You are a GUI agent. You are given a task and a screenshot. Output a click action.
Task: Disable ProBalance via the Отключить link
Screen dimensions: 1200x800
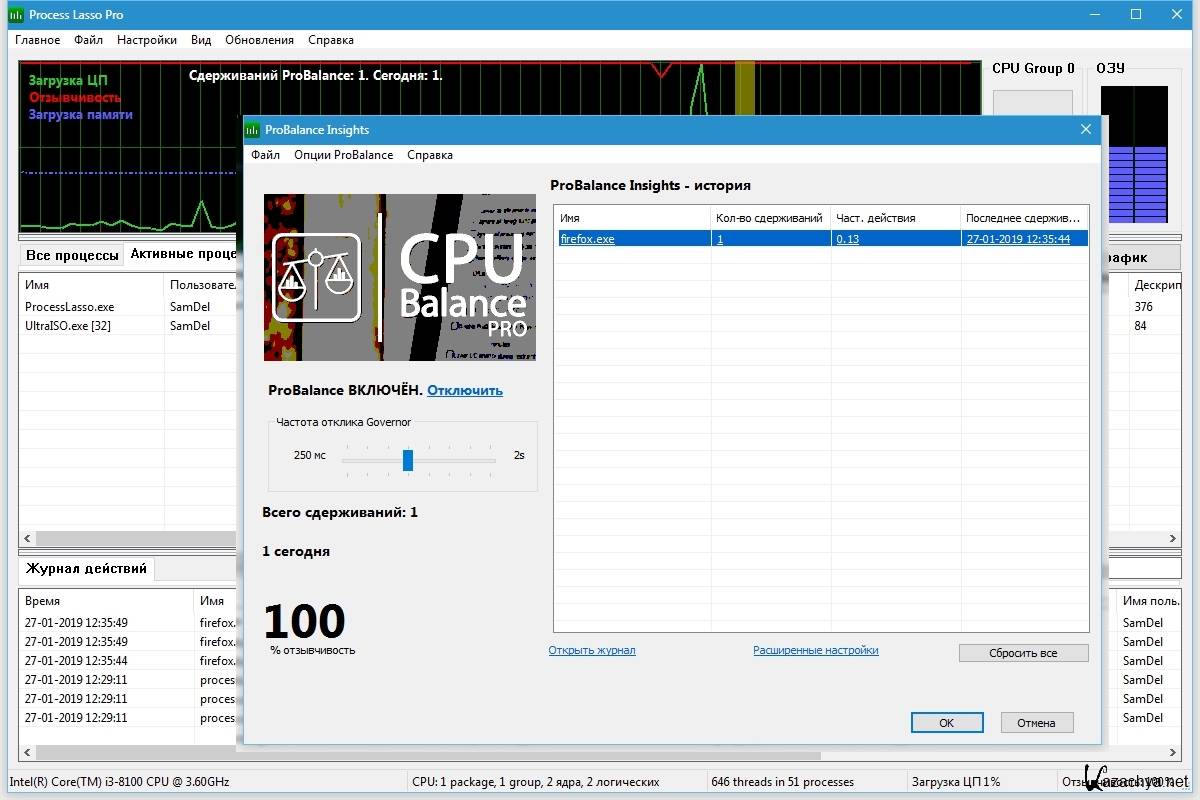point(465,390)
